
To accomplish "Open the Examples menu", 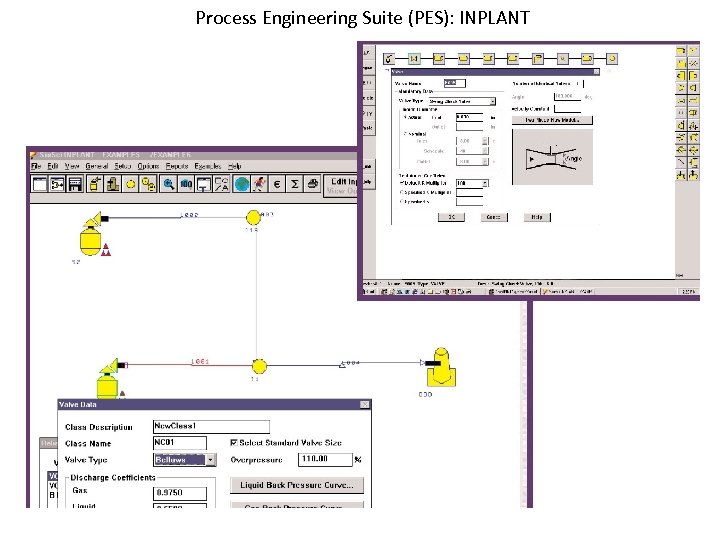I will (208, 166).
